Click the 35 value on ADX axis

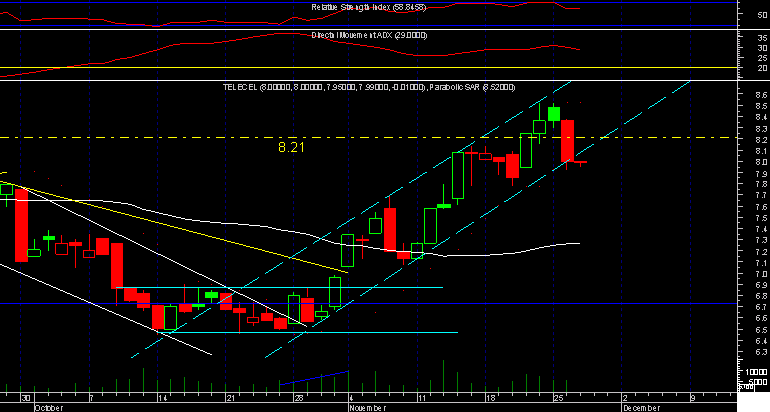763,38
